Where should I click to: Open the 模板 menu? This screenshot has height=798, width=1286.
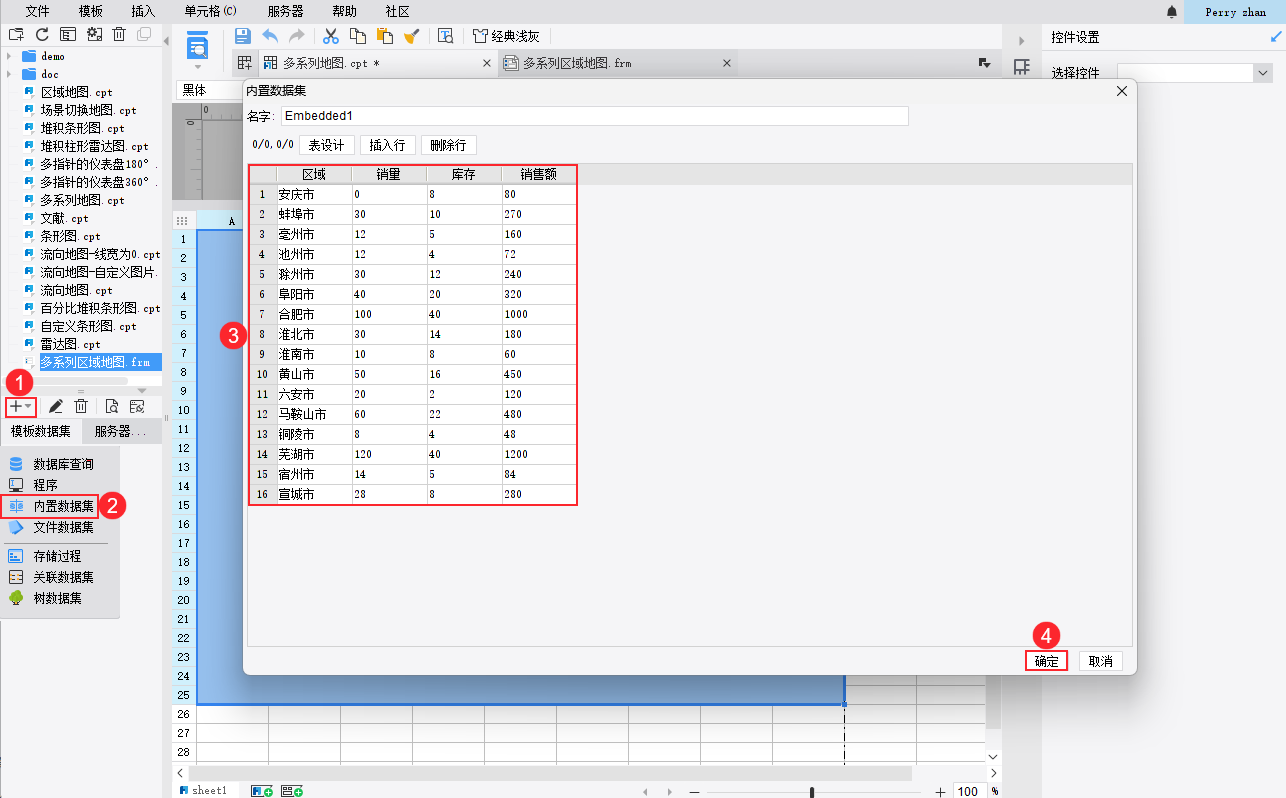tap(90, 11)
